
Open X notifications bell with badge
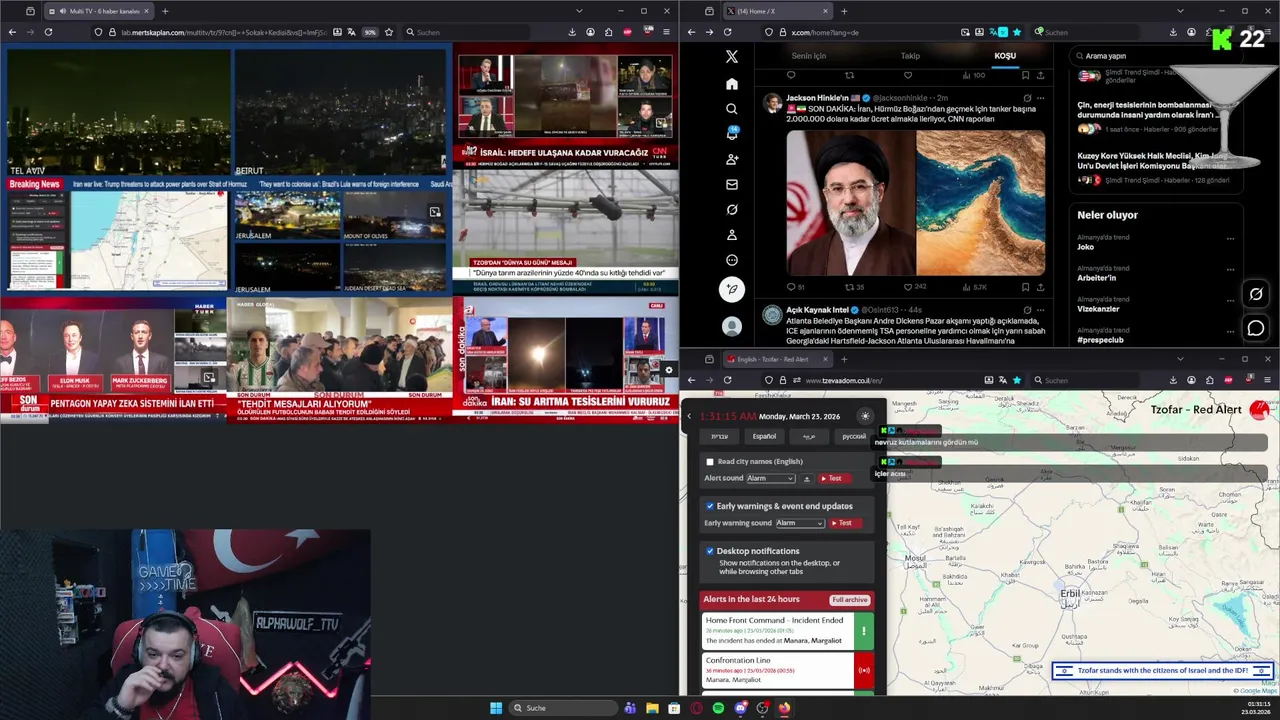[731, 134]
